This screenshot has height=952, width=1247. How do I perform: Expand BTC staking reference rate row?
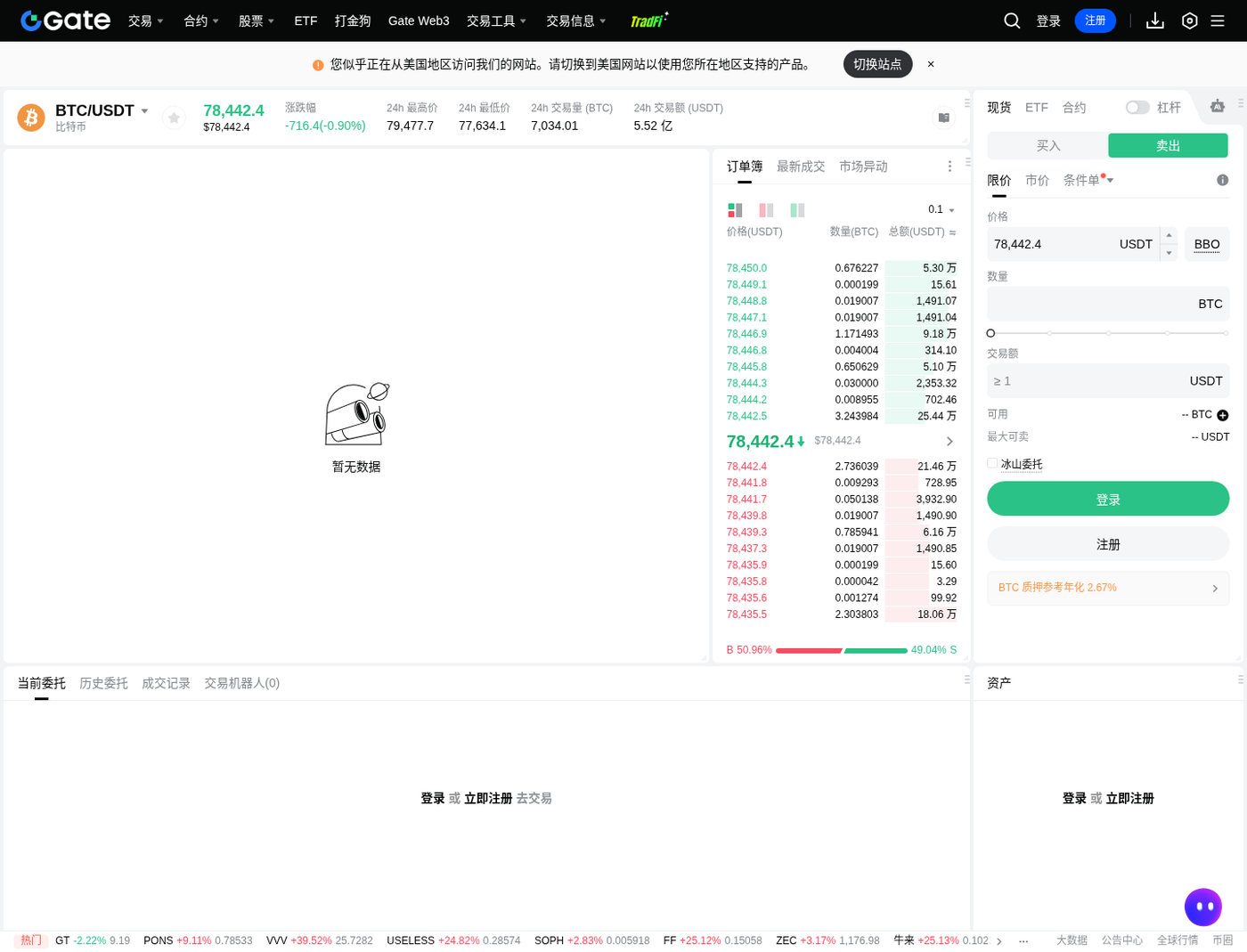click(1108, 589)
